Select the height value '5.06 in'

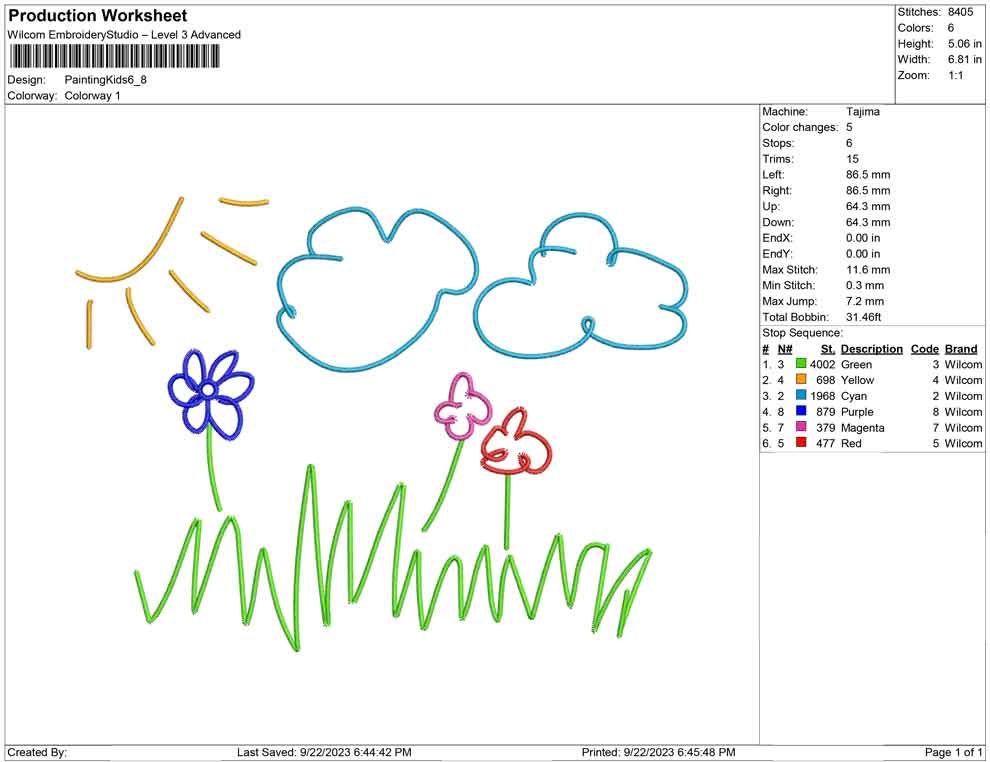[964, 44]
